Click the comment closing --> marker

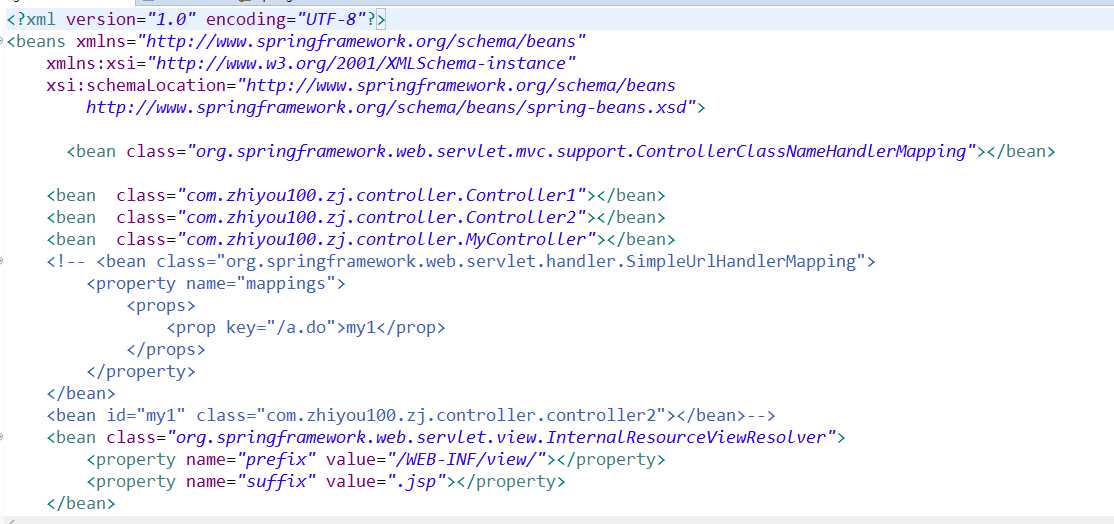pyautogui.click(x=762, y=415)
